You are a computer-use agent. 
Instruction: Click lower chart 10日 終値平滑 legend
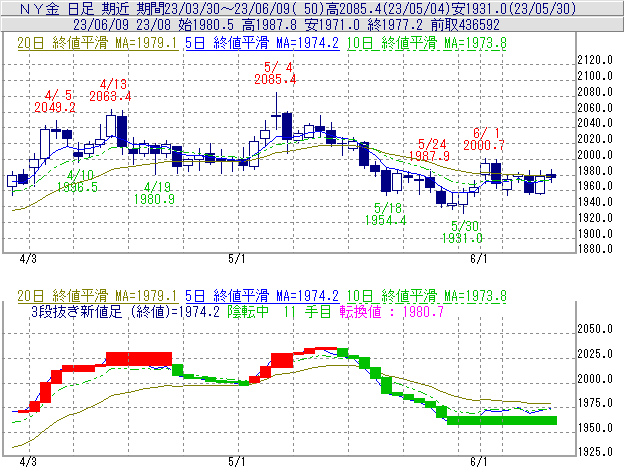(427, 296)
